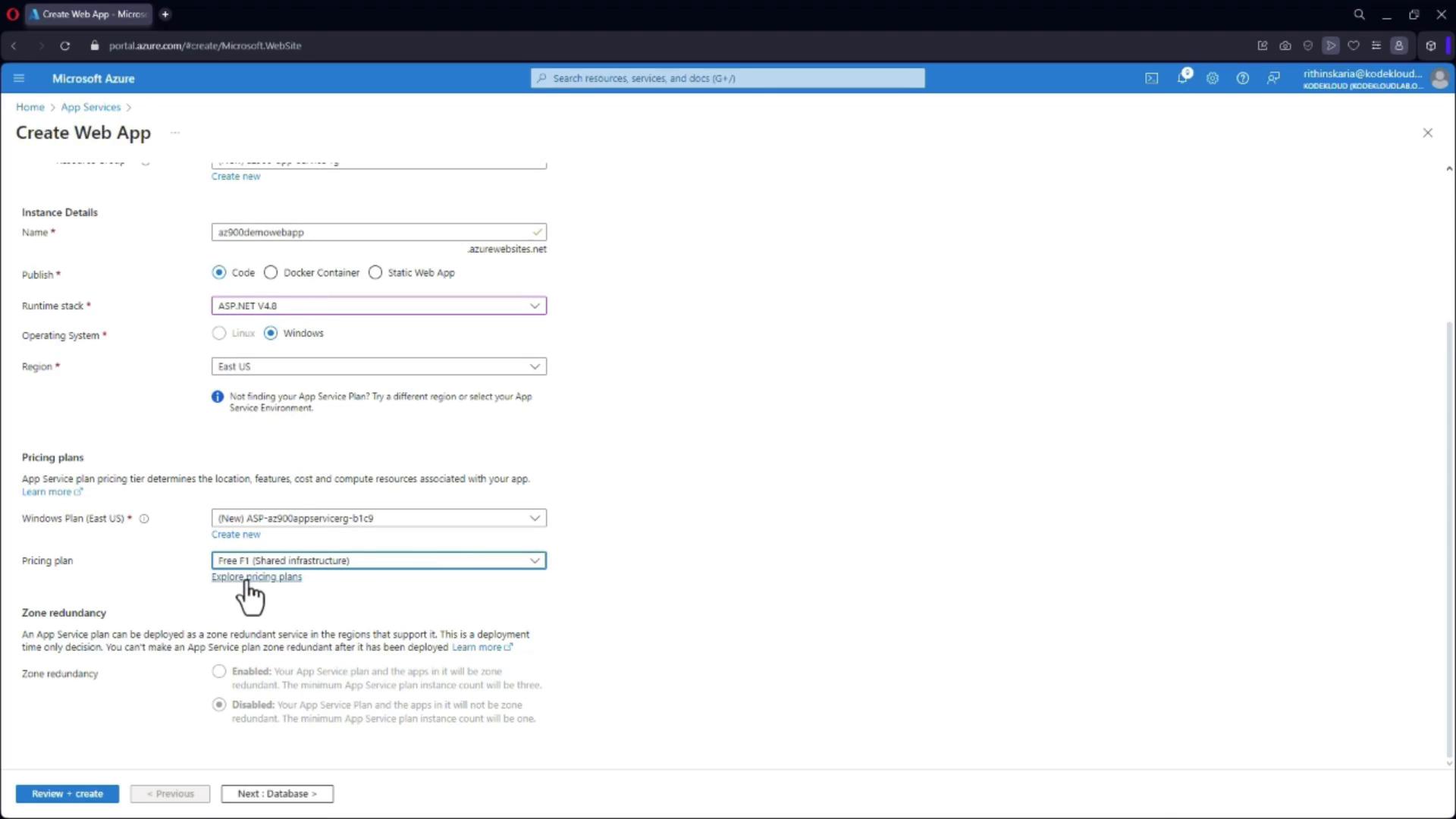Select Docker Container publish option

pyautogui.click(x=271, y=272)
